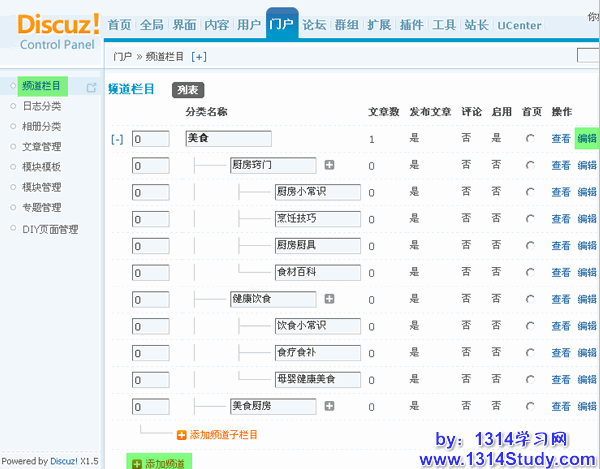Click the open-in-new-window icon beside 频道栏目

click(92, 87)
